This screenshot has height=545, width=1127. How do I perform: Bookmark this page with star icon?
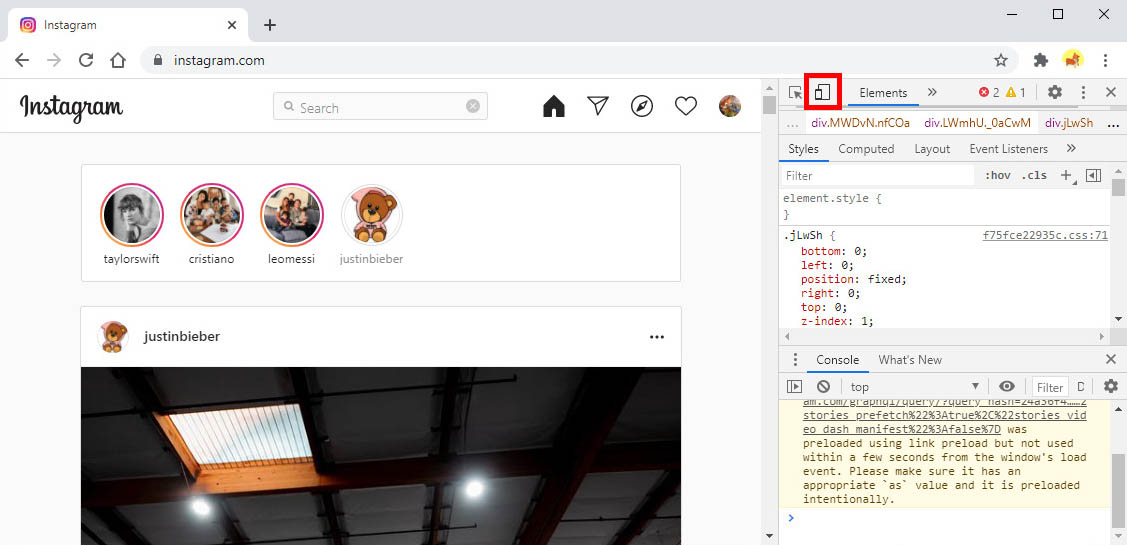[x=1000, y=60]
